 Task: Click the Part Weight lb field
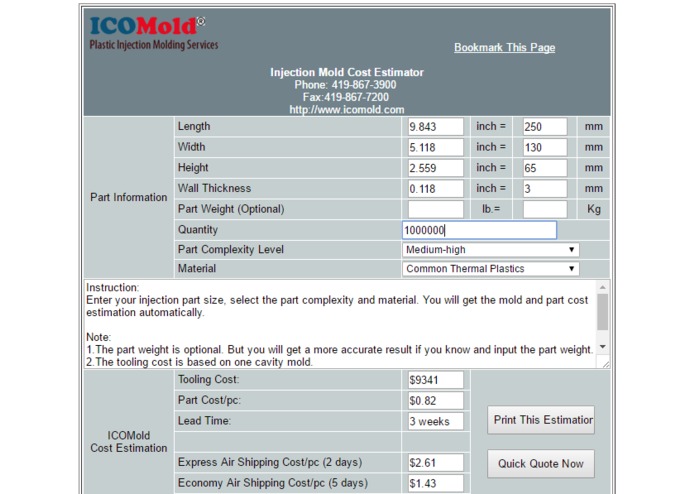tap(436, 209)
